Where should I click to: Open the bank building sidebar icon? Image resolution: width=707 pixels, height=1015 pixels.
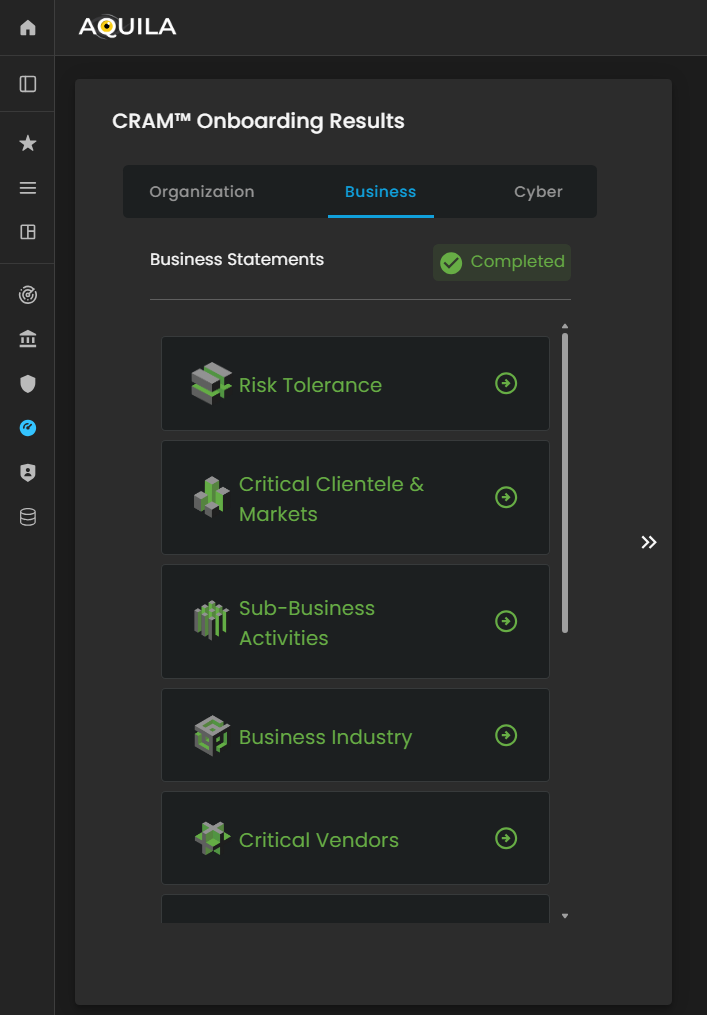(x=28, y=340)
